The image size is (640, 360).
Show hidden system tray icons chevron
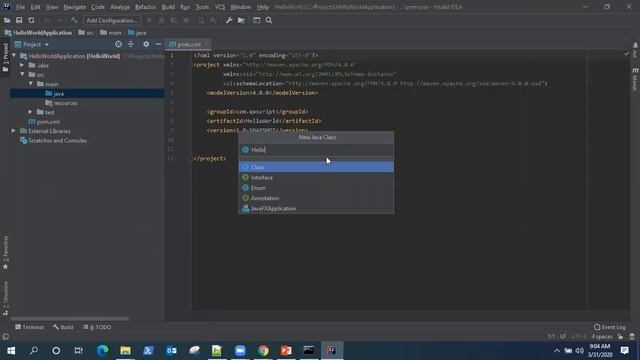click(557, 351)
